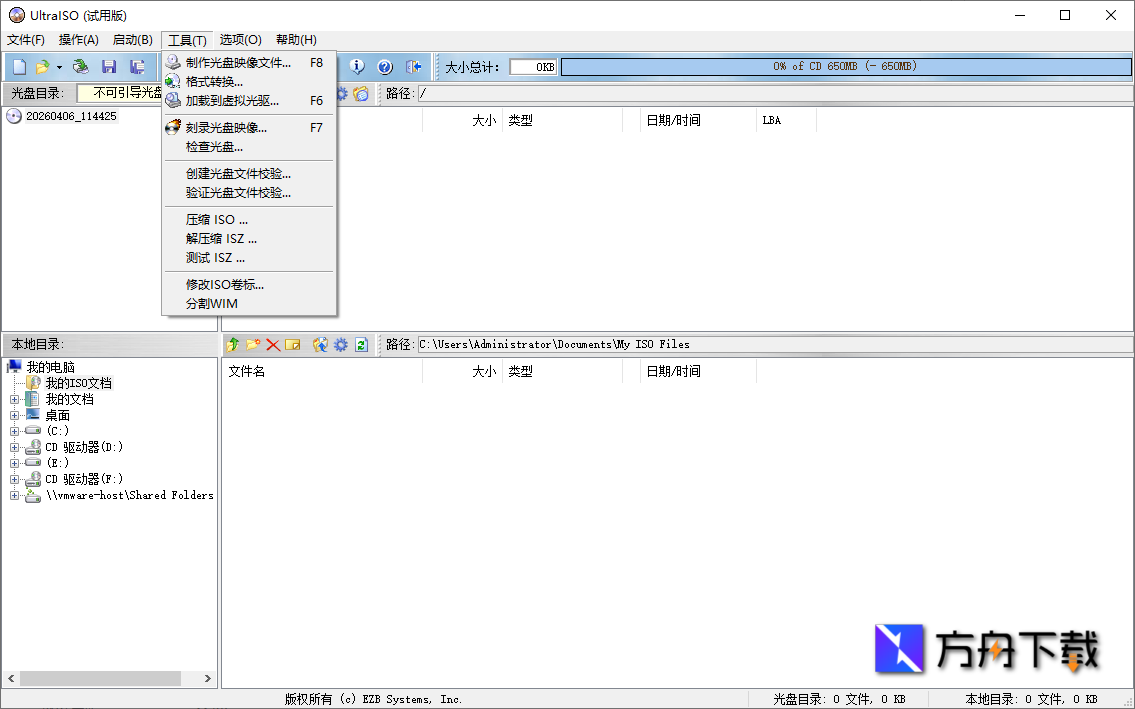Viewport: 1135px width, 709px height.
Task: Open an image file via toolbar icon
Action: [x=44, y=65]
